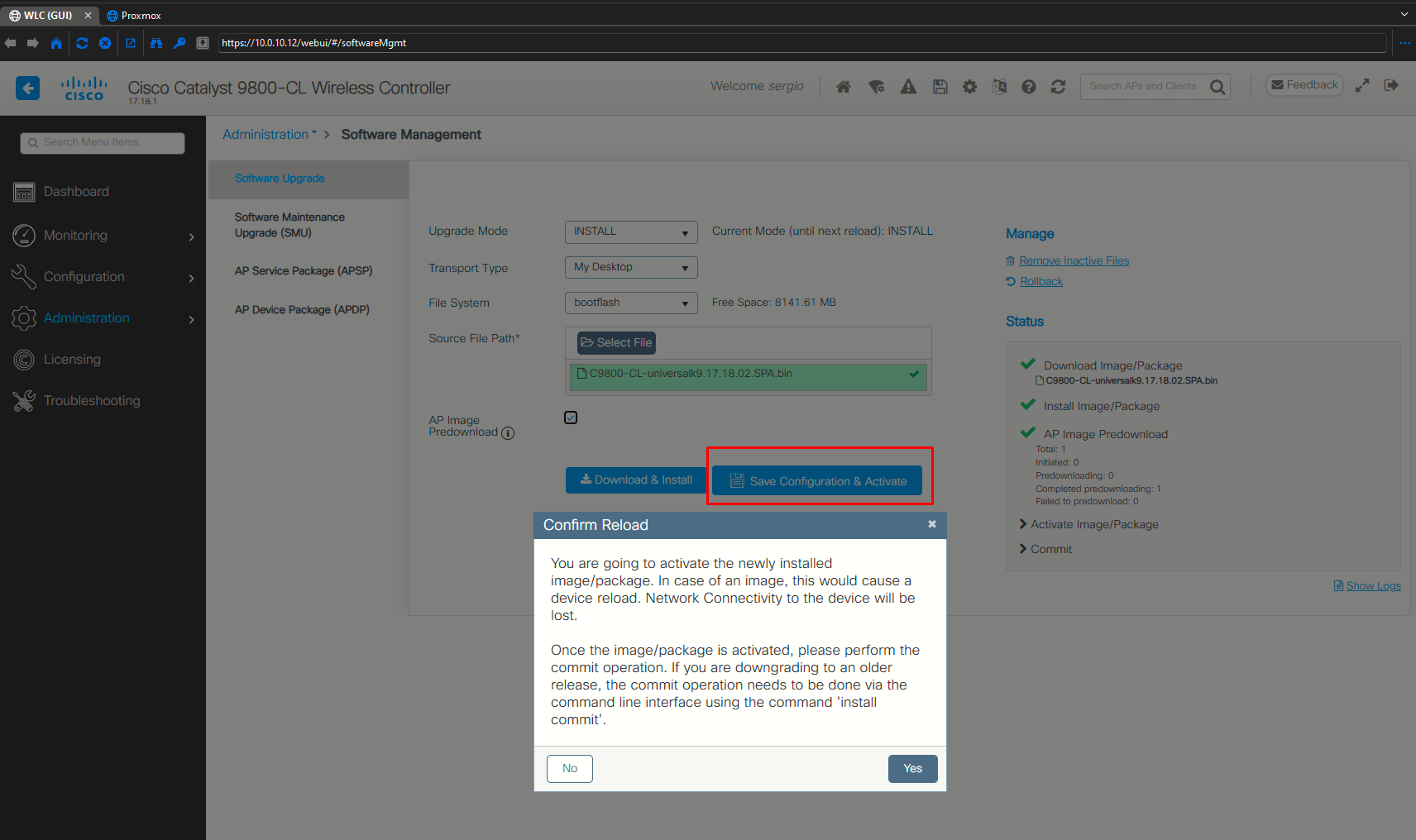Toggle fullscreen with the diagonal arrows icon
The width and height of the screenshot is (1416, 840).
click(1362, 85)
